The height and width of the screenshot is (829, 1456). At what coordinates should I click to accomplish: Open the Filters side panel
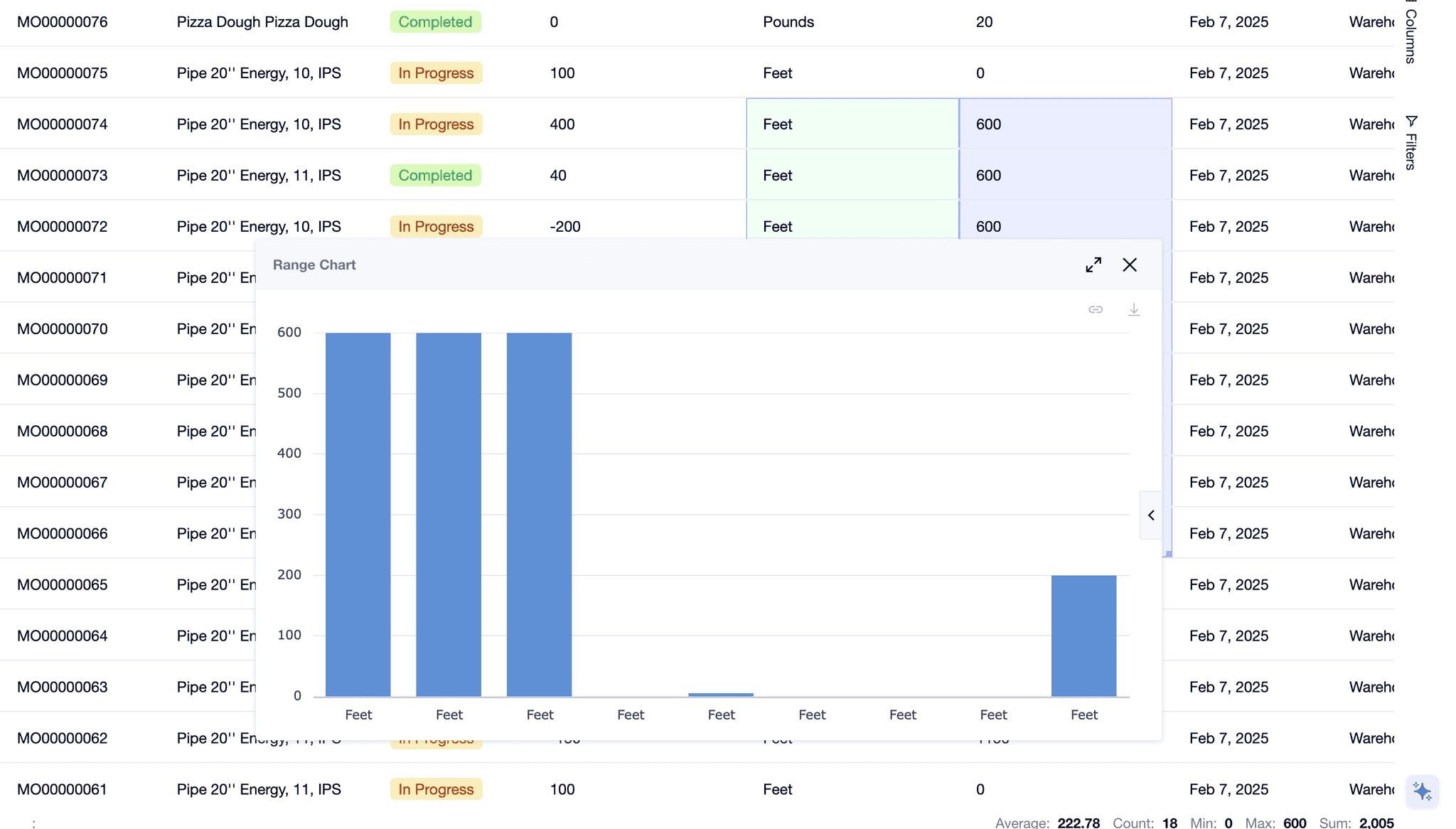[1411, 142]
